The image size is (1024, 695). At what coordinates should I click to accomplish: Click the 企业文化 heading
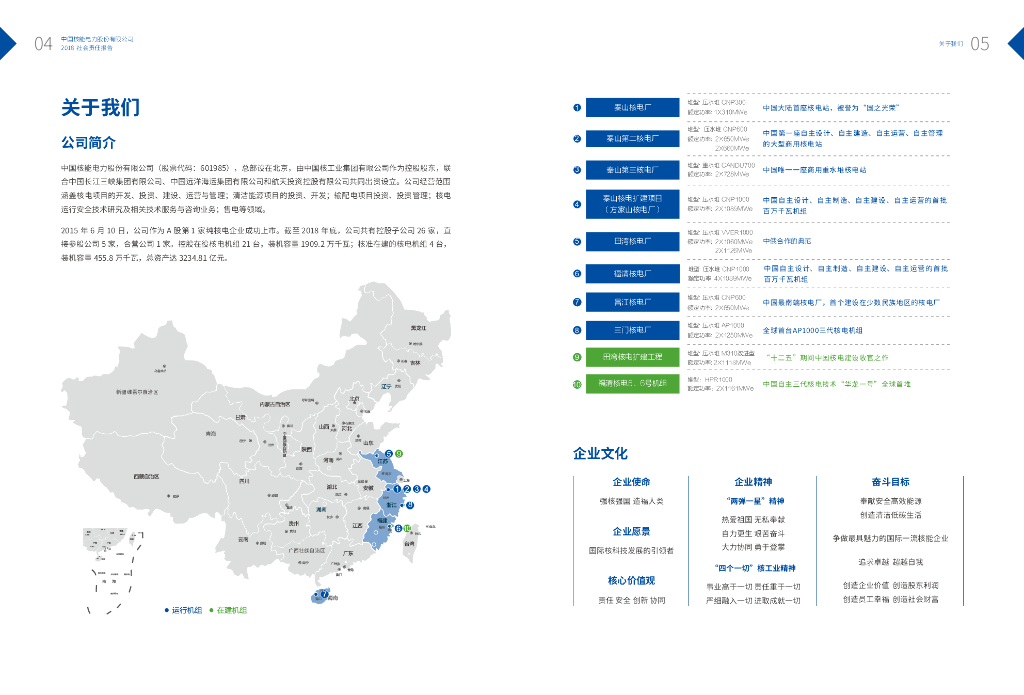(600, 453)
